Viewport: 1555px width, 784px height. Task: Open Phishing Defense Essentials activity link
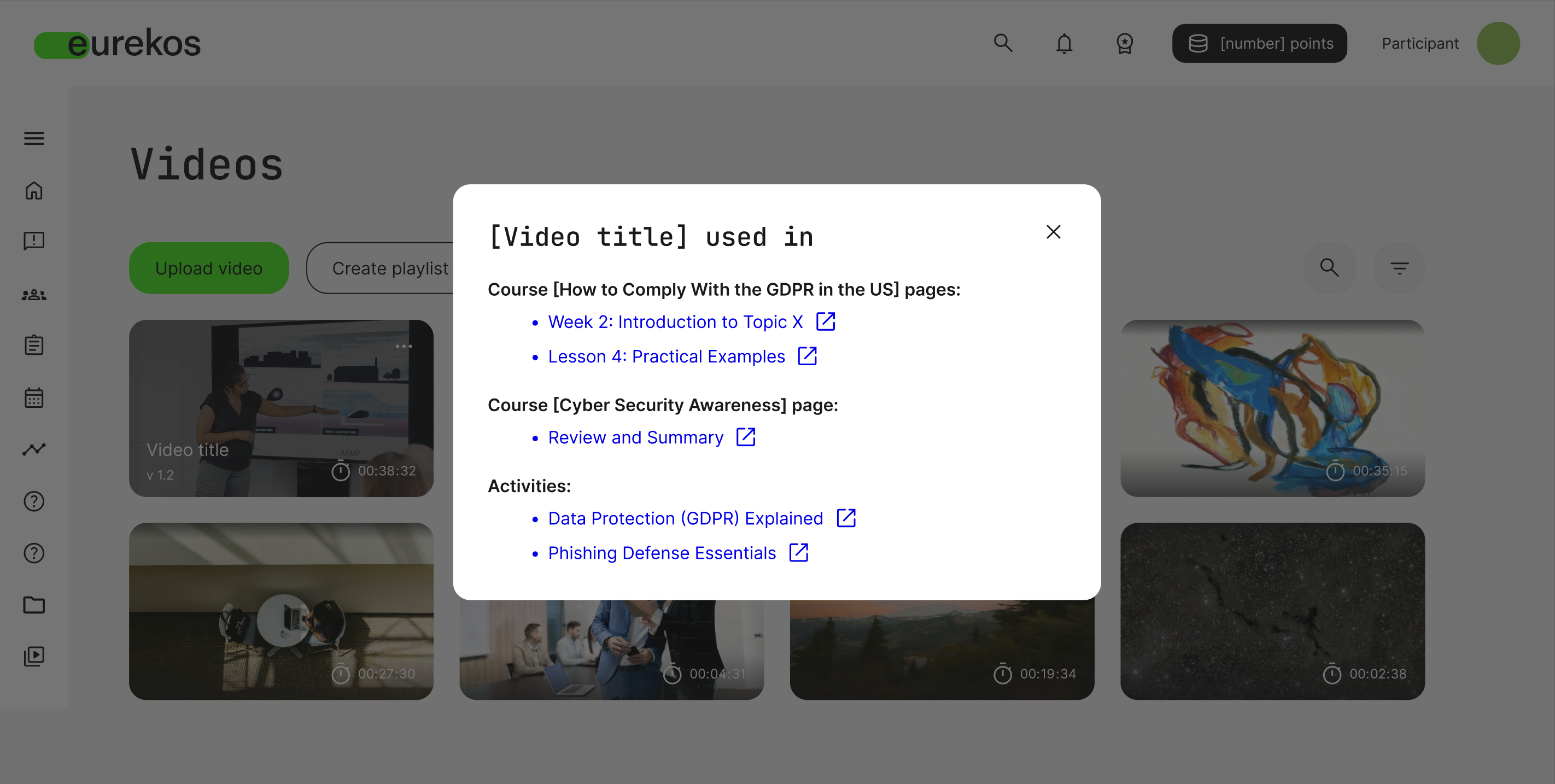pos(662,553)
